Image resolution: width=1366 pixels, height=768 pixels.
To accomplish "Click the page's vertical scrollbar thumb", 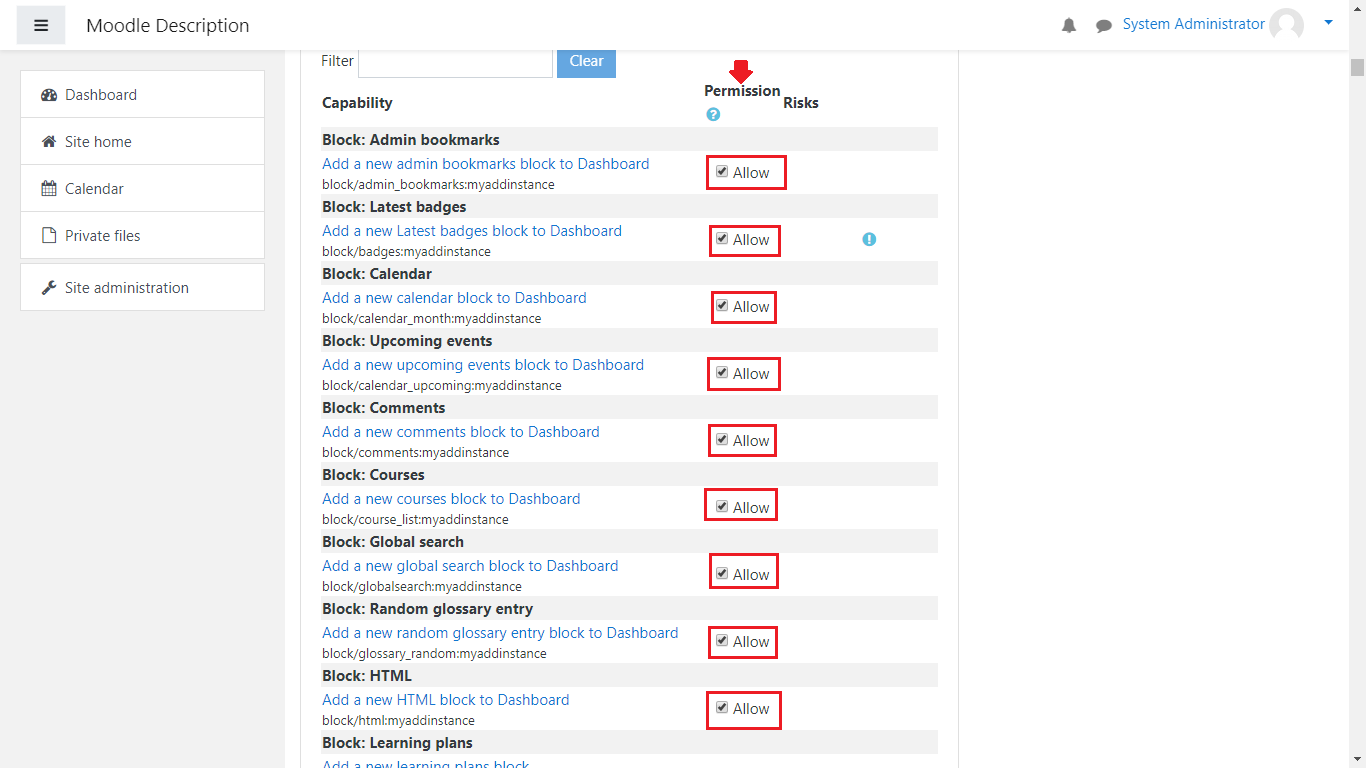I will tap(1357, 67).
